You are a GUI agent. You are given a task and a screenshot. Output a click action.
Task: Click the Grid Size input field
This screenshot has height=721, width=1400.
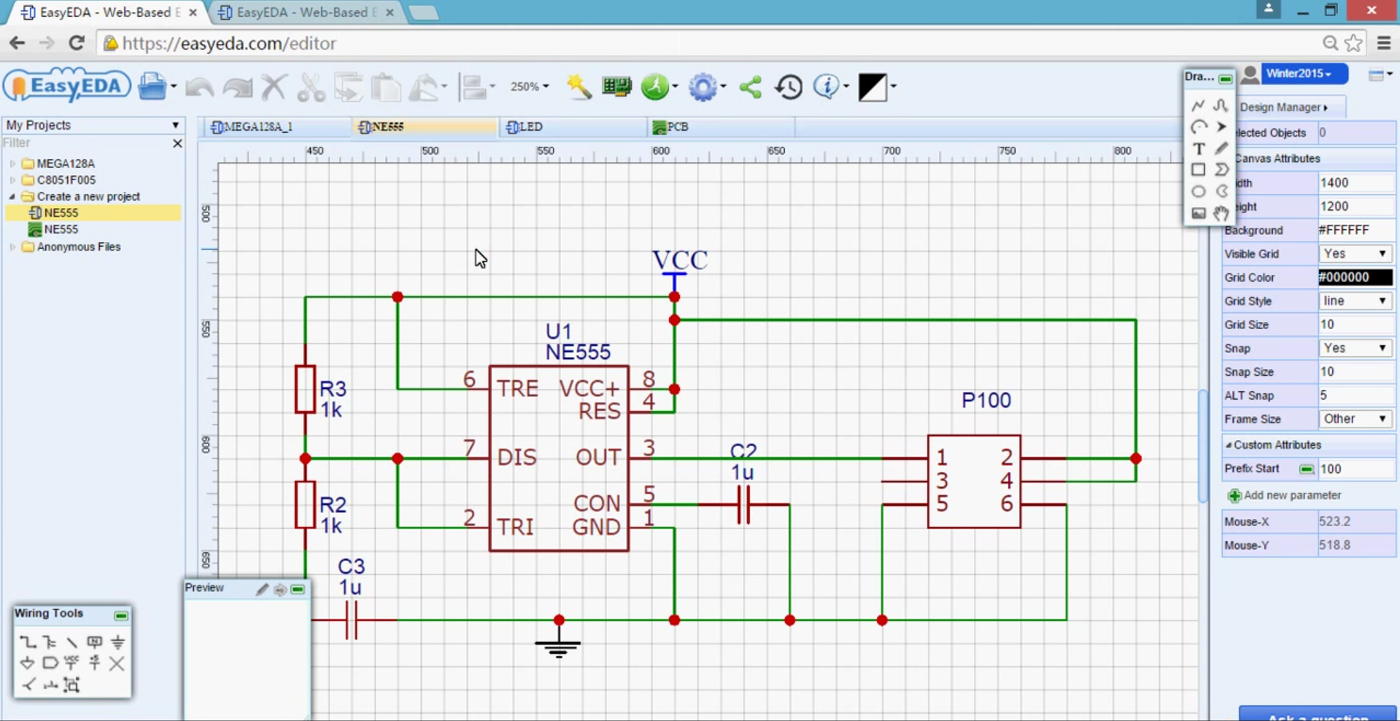[x=1355, y=324]
